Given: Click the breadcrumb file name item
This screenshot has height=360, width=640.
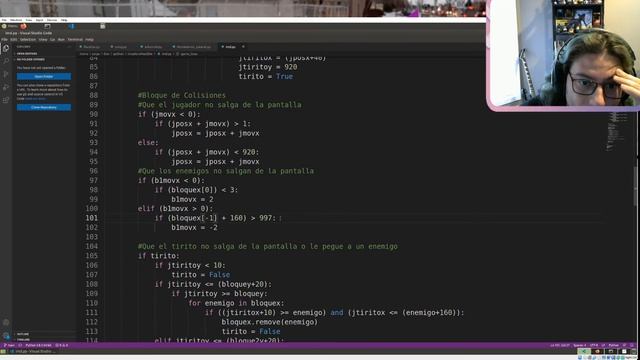Looking at the screenshot, I should coord(165,54).
